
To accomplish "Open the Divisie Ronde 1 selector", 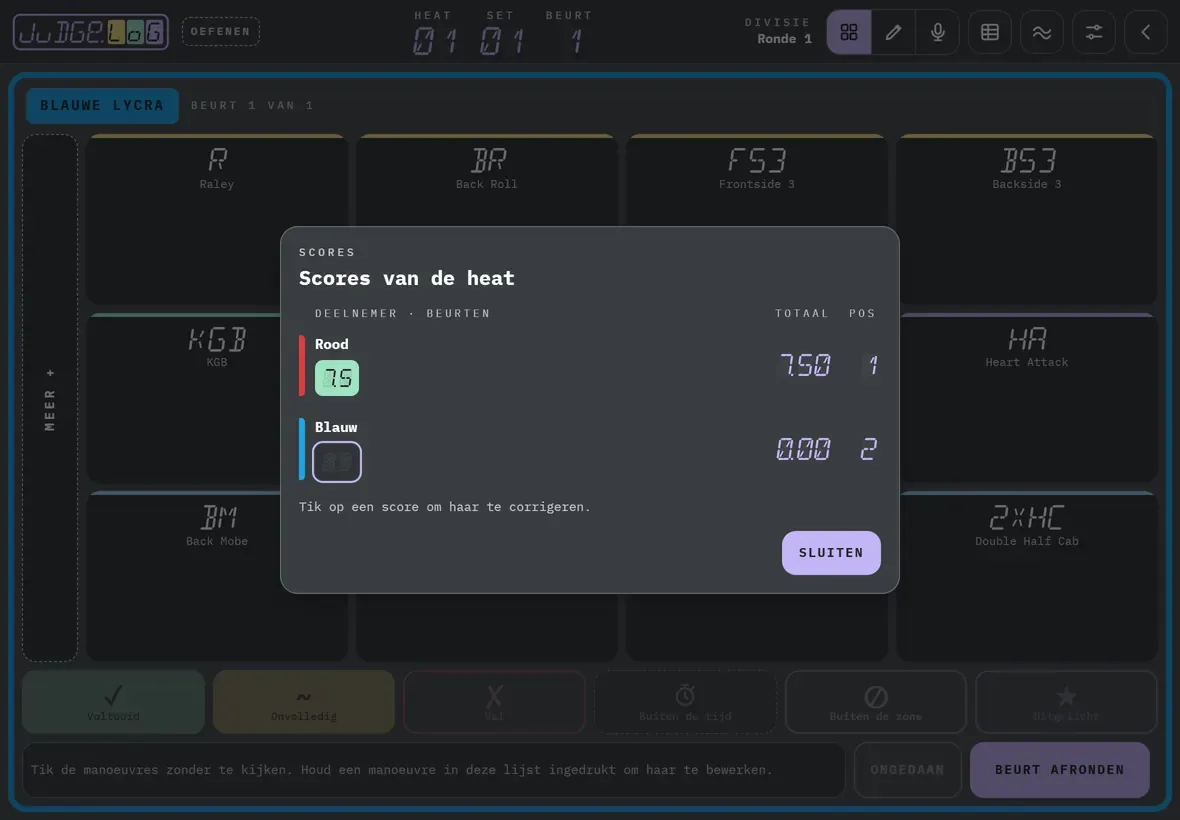I will 777,32.
